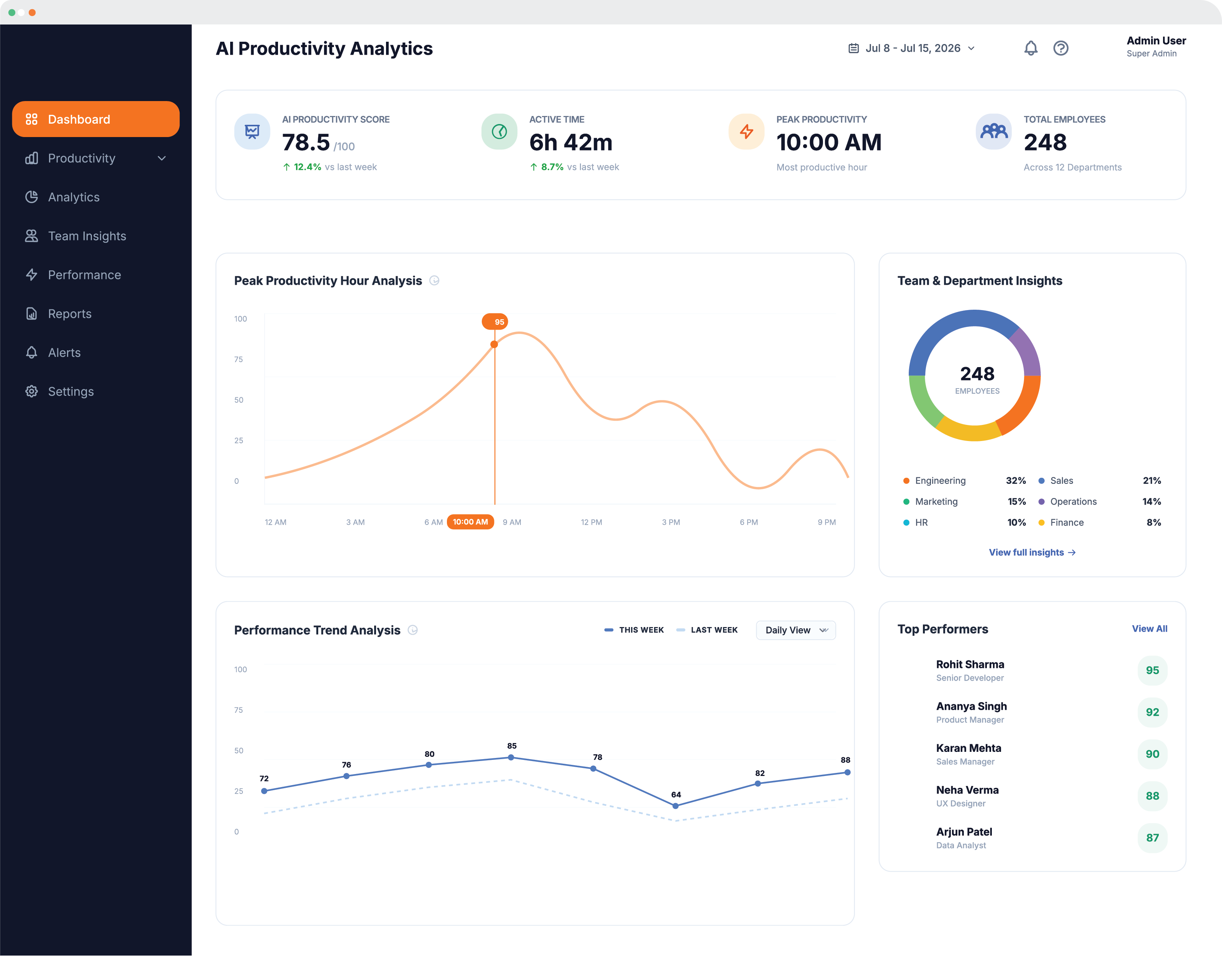
Task: Click the data point labeled 64
Action: pos(676,806)
